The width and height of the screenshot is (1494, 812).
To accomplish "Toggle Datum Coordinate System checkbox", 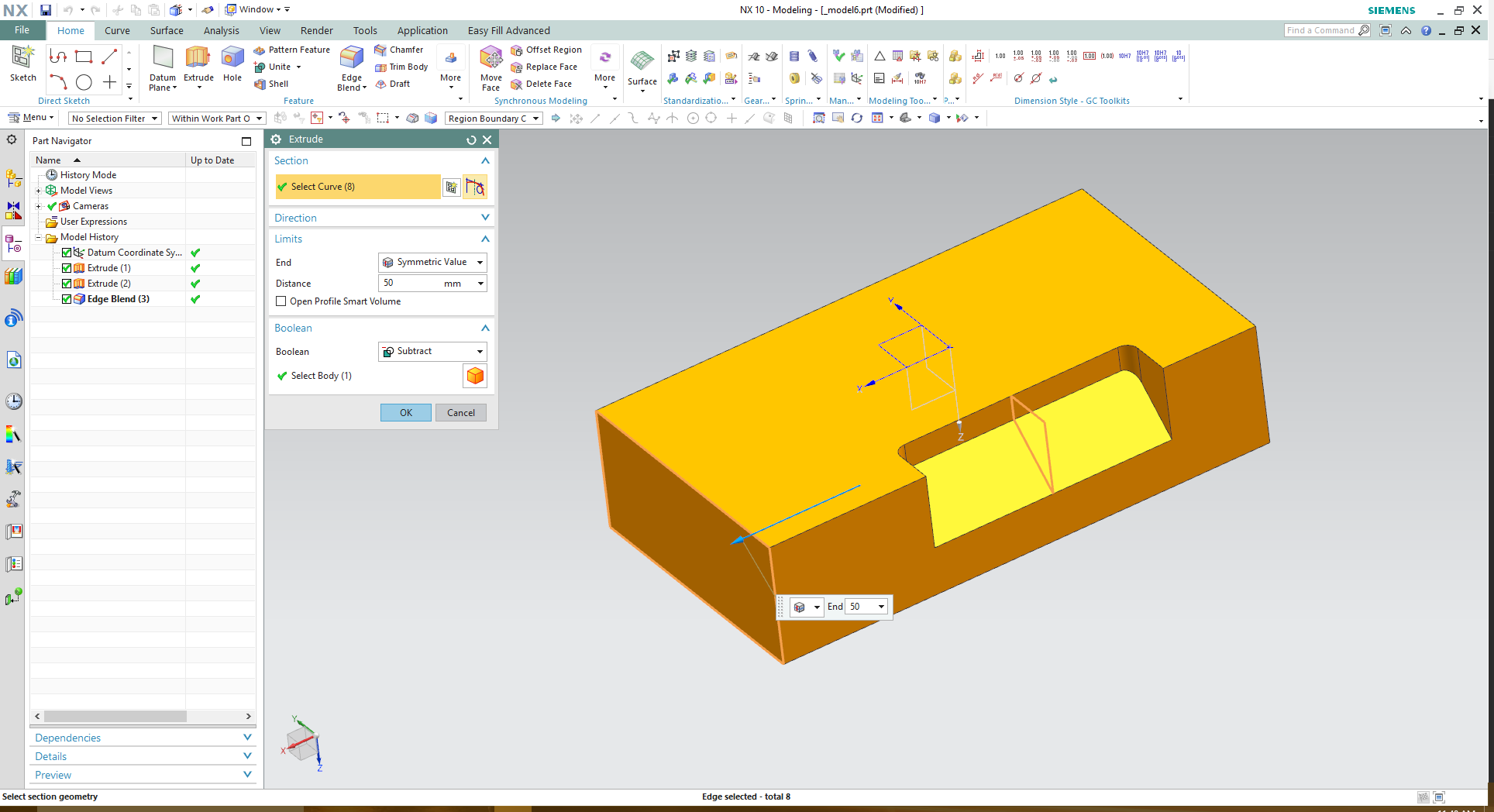I will [x=67, y=253].
